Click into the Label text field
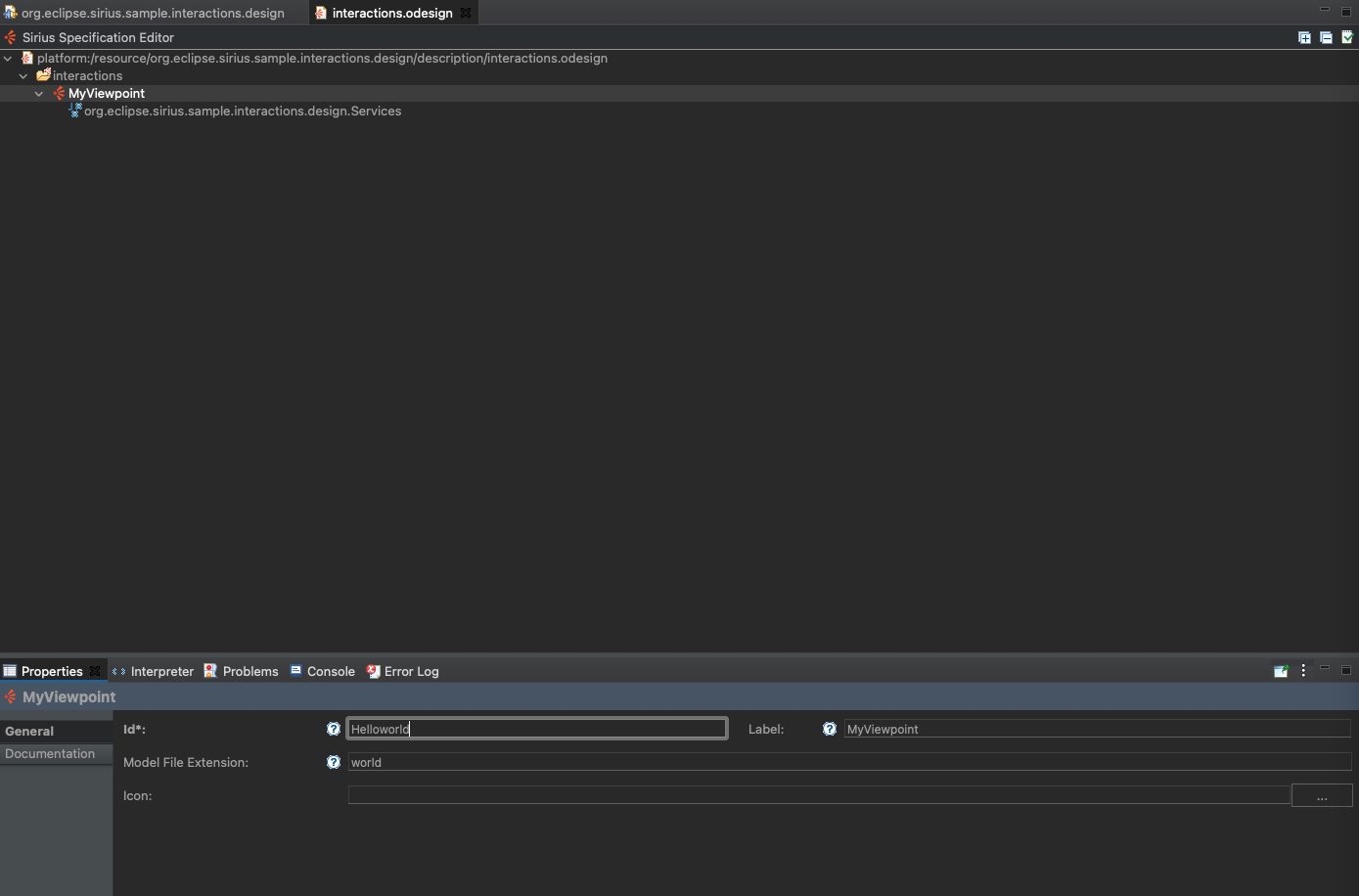Image resolution: width=1359 pixels, height=896 pixels. 1097,729
